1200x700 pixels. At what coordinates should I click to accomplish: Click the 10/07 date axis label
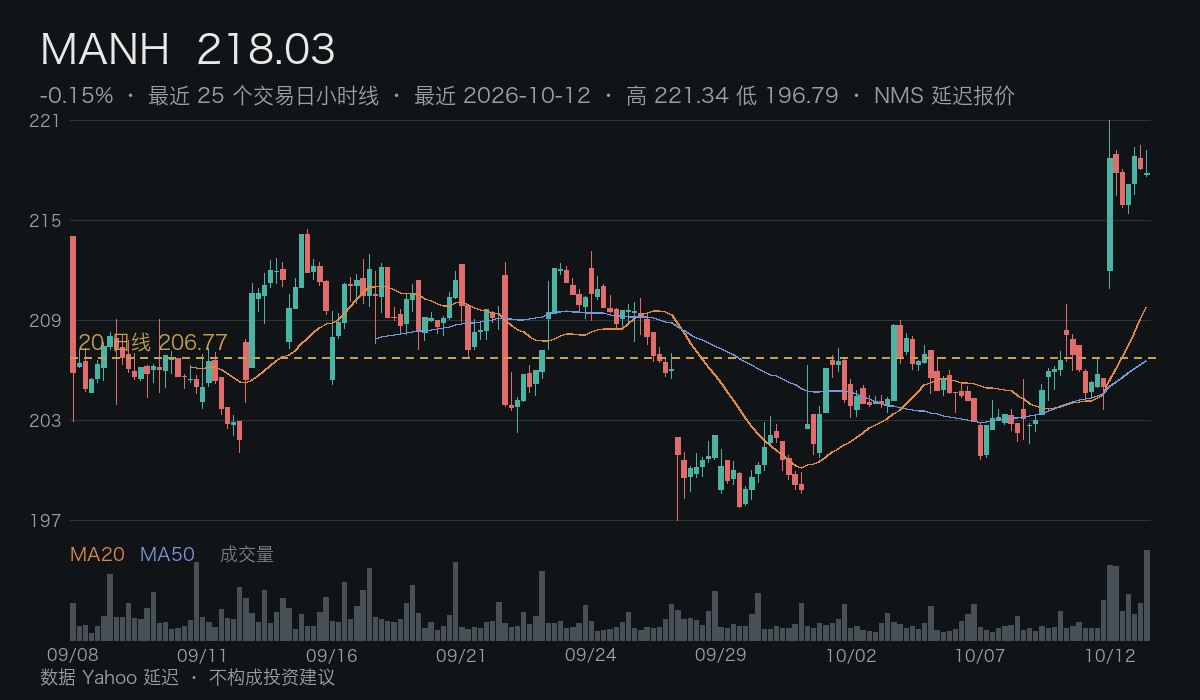click(x=979, y=656)
